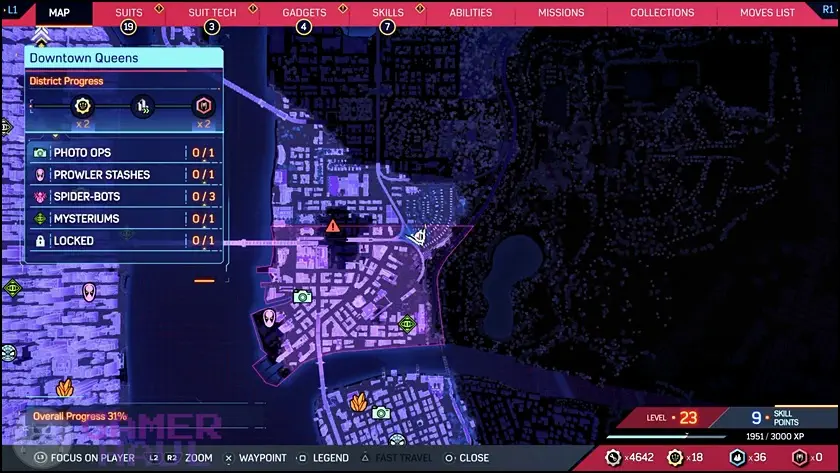Open the ABILITIES tab
This screenshot has width=840, height=473.
(470, 12)
